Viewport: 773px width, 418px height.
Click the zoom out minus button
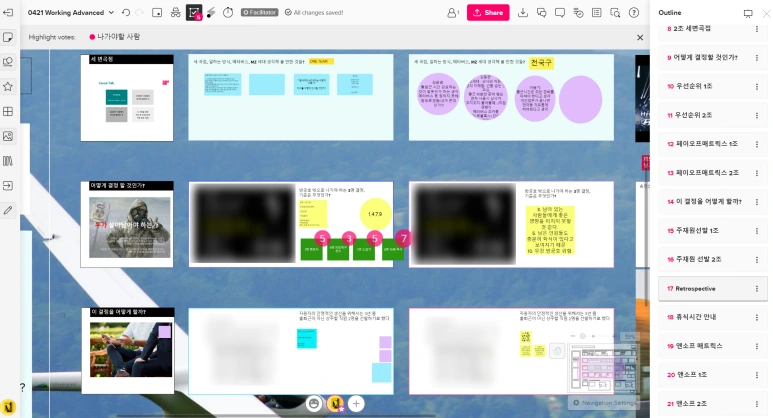point(572,336)
